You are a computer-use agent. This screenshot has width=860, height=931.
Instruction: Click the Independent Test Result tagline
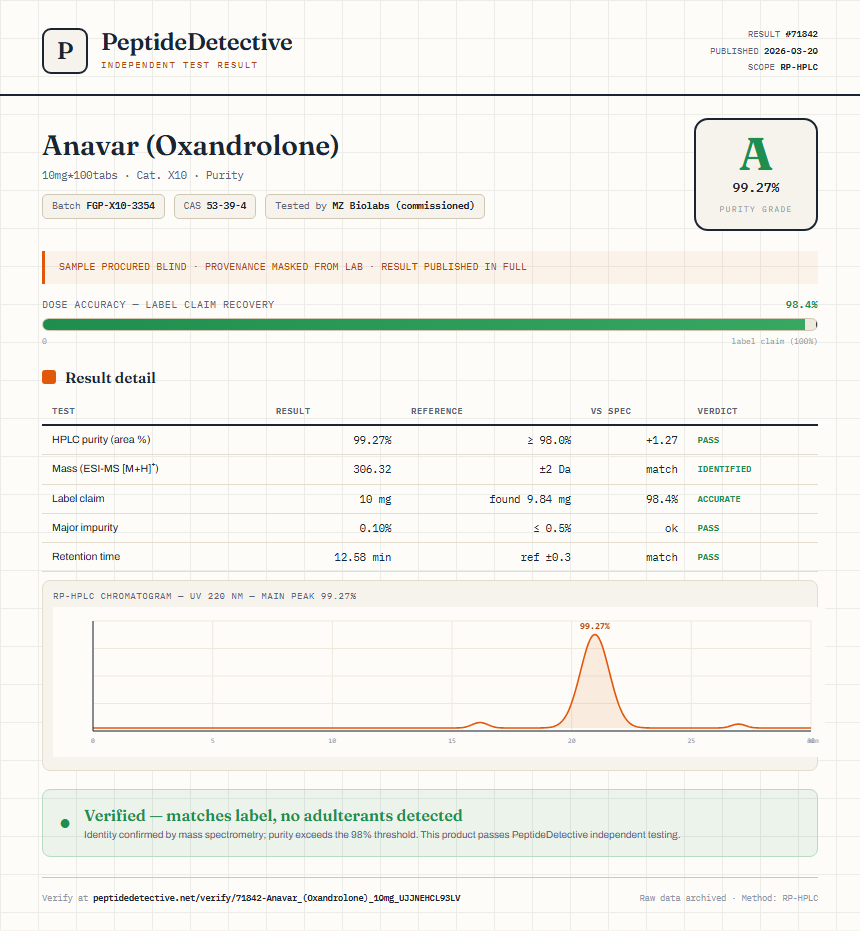point(179,65)
